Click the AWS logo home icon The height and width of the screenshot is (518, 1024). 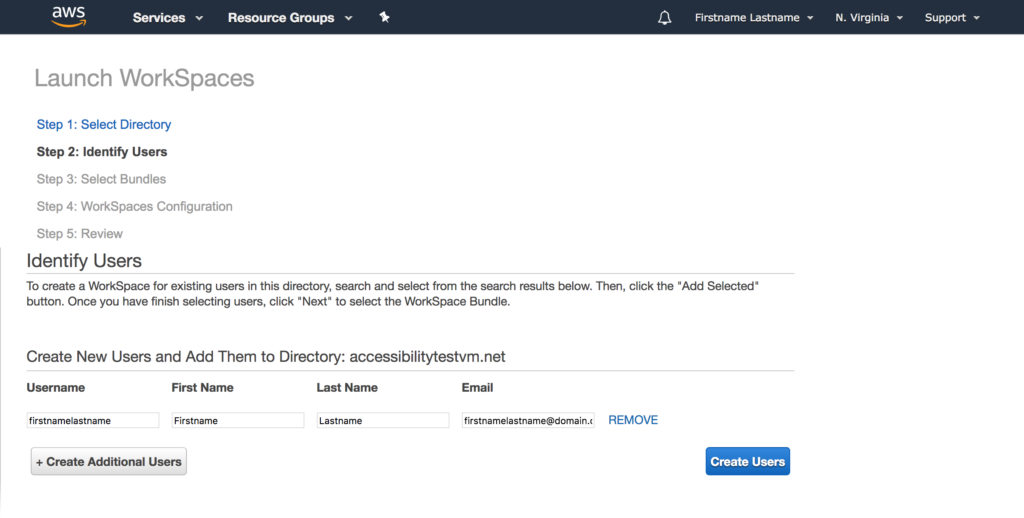coord(69,17)
